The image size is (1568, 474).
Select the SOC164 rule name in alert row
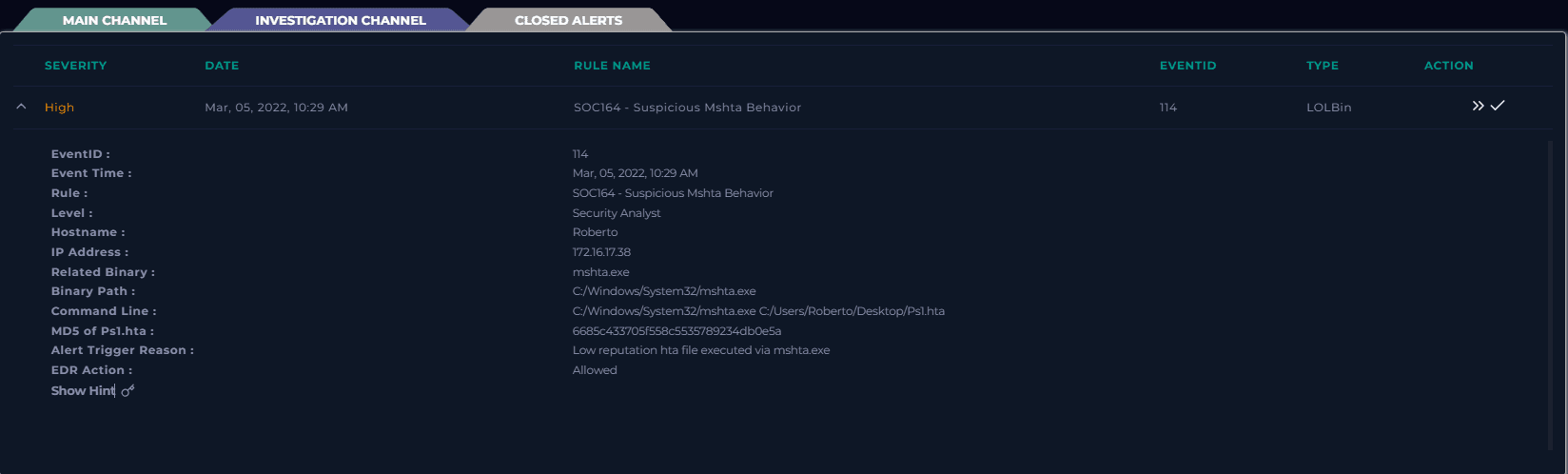click(687, 108)
